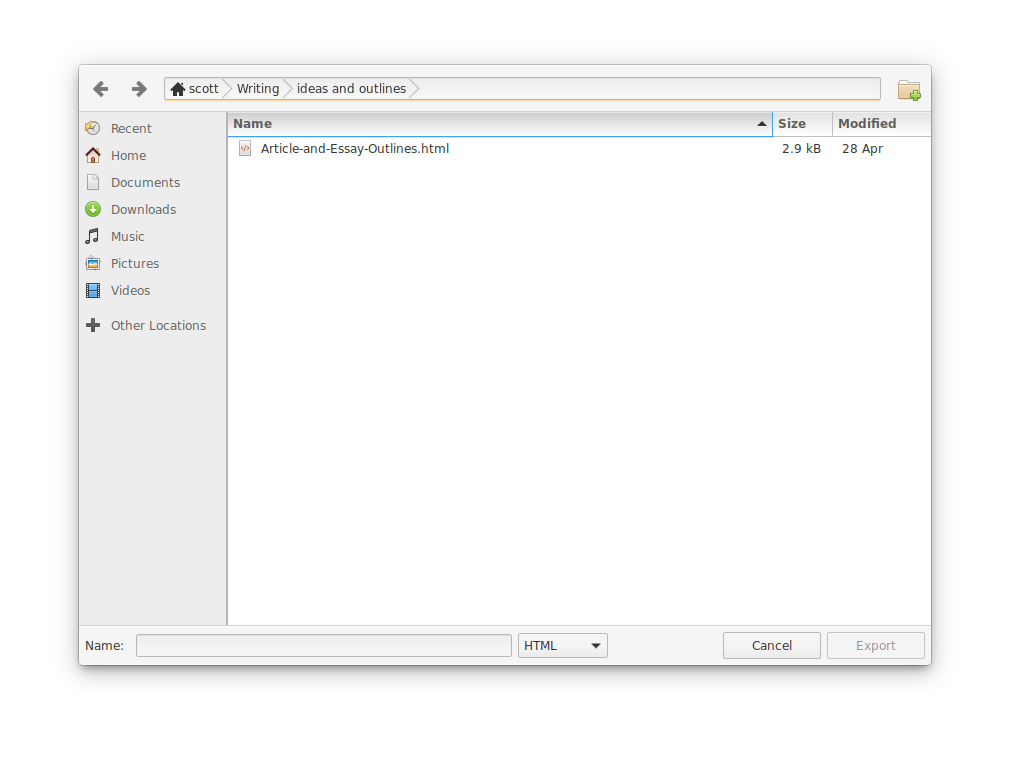Click the forward navigation arrow
Image resolution: width=1010 pixels, height=758 pixels.
pyautogui.click(x=139, y=89)
